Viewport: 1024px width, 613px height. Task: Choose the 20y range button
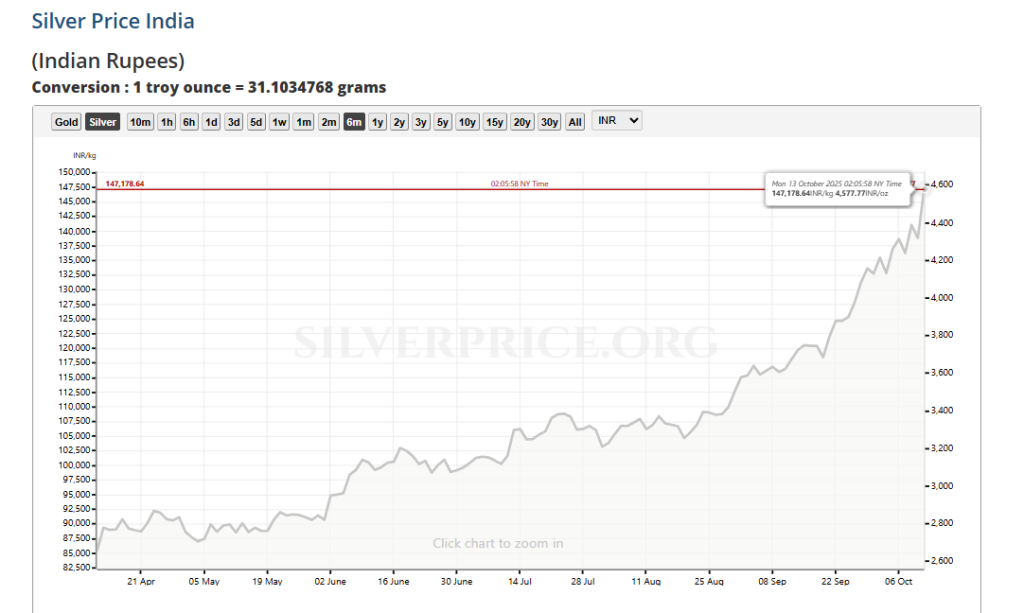point(522,122)
